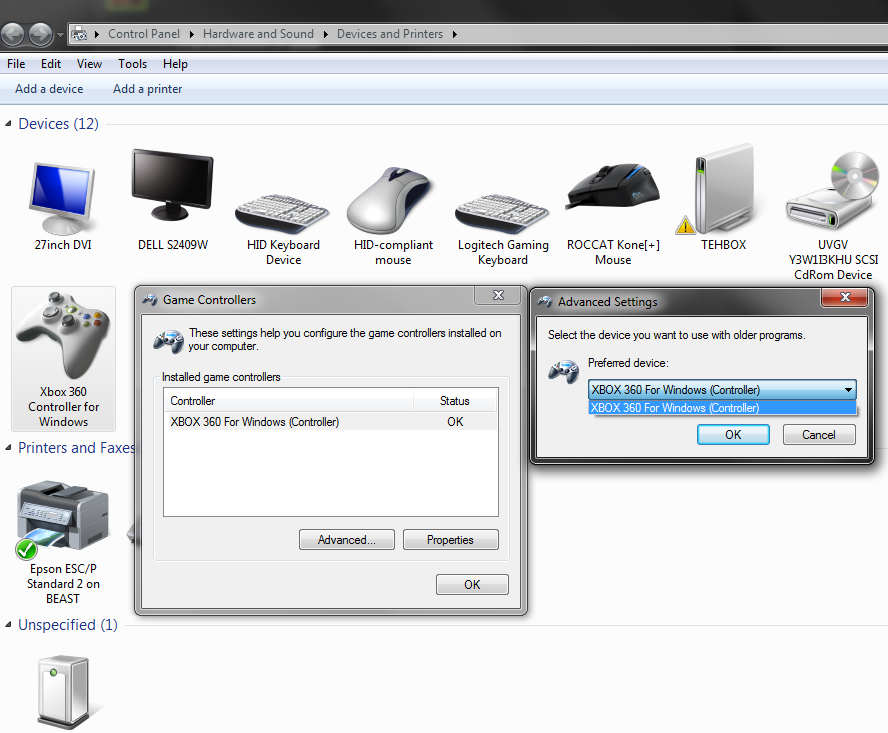
Task: Open the View menu
Action: pyautogui.click(x=89, y=64)
